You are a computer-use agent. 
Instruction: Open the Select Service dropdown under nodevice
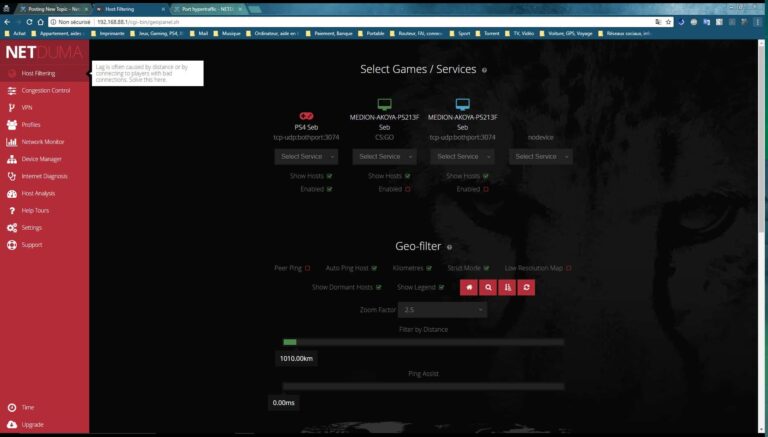(540, 156)
